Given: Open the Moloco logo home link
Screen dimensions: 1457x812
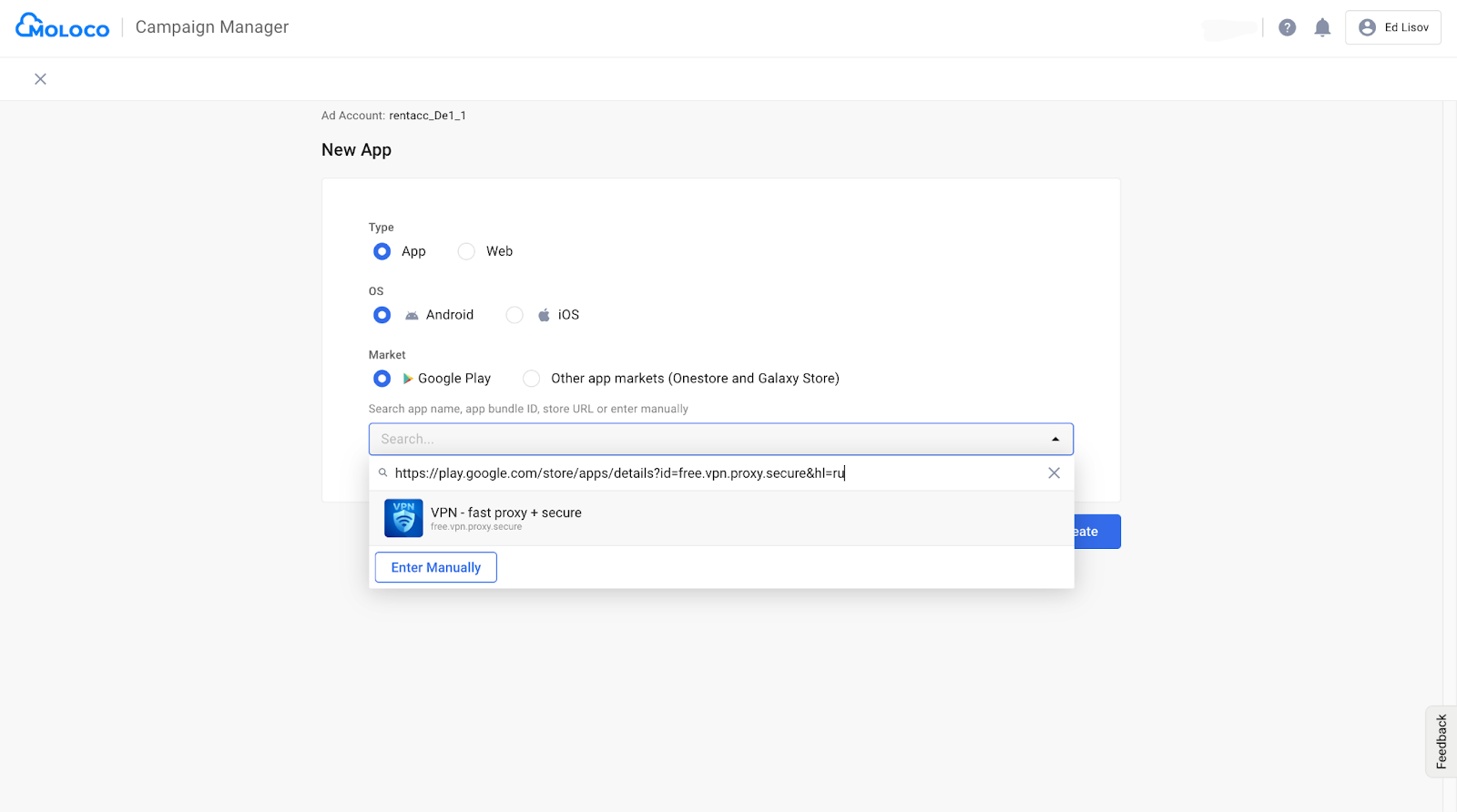Looking at the screenshot, I should tap(62, 26).
